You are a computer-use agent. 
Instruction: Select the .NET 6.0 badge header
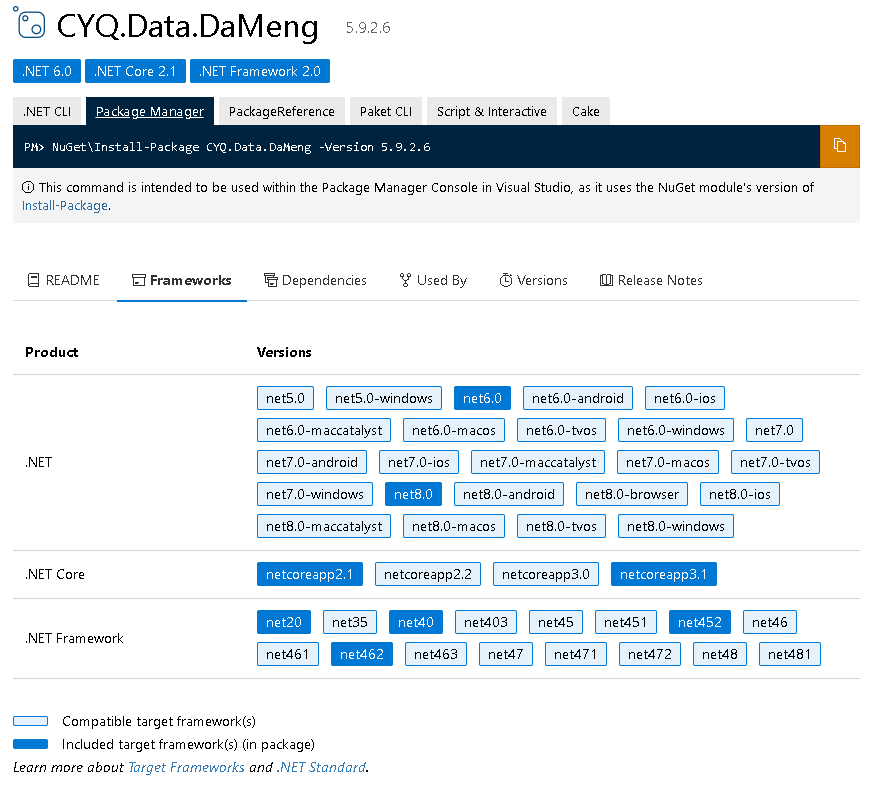(46, 71)
